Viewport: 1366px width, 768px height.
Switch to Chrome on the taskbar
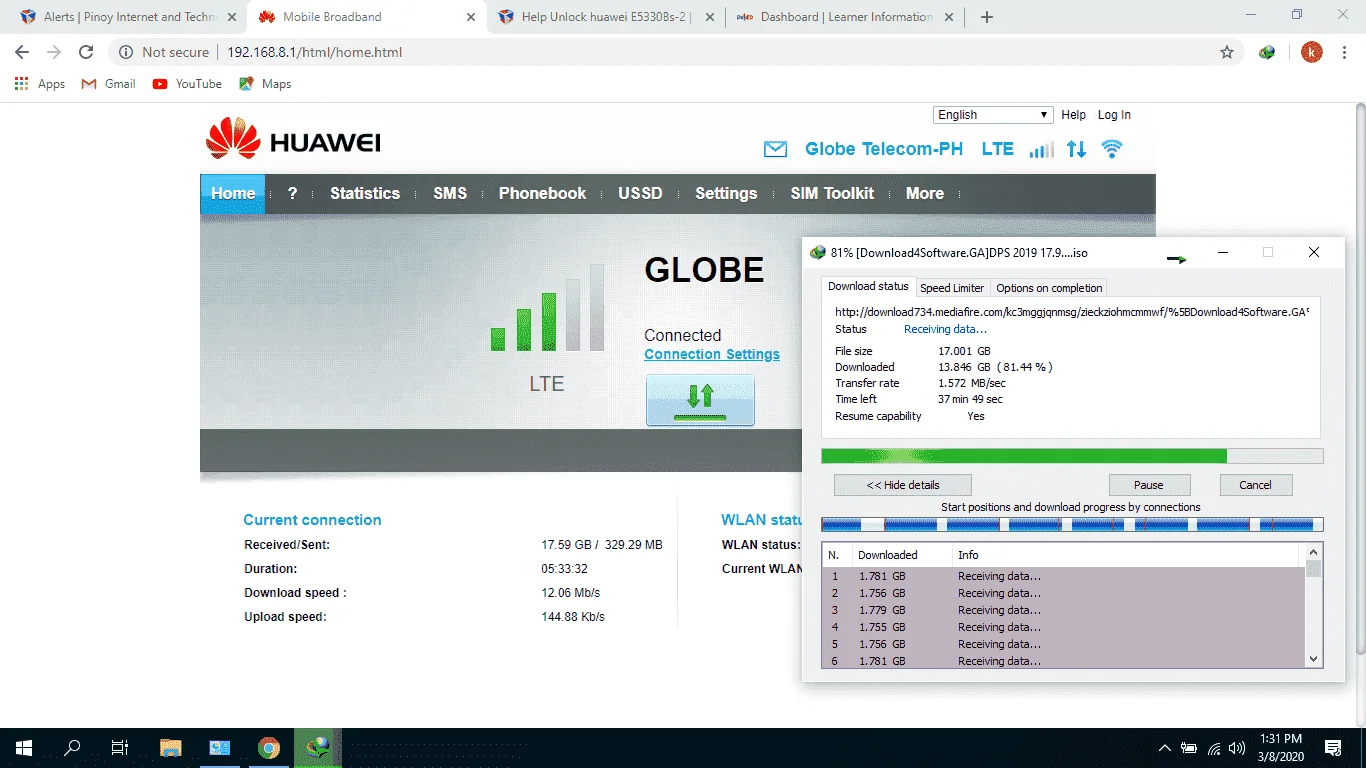[268, 747]
